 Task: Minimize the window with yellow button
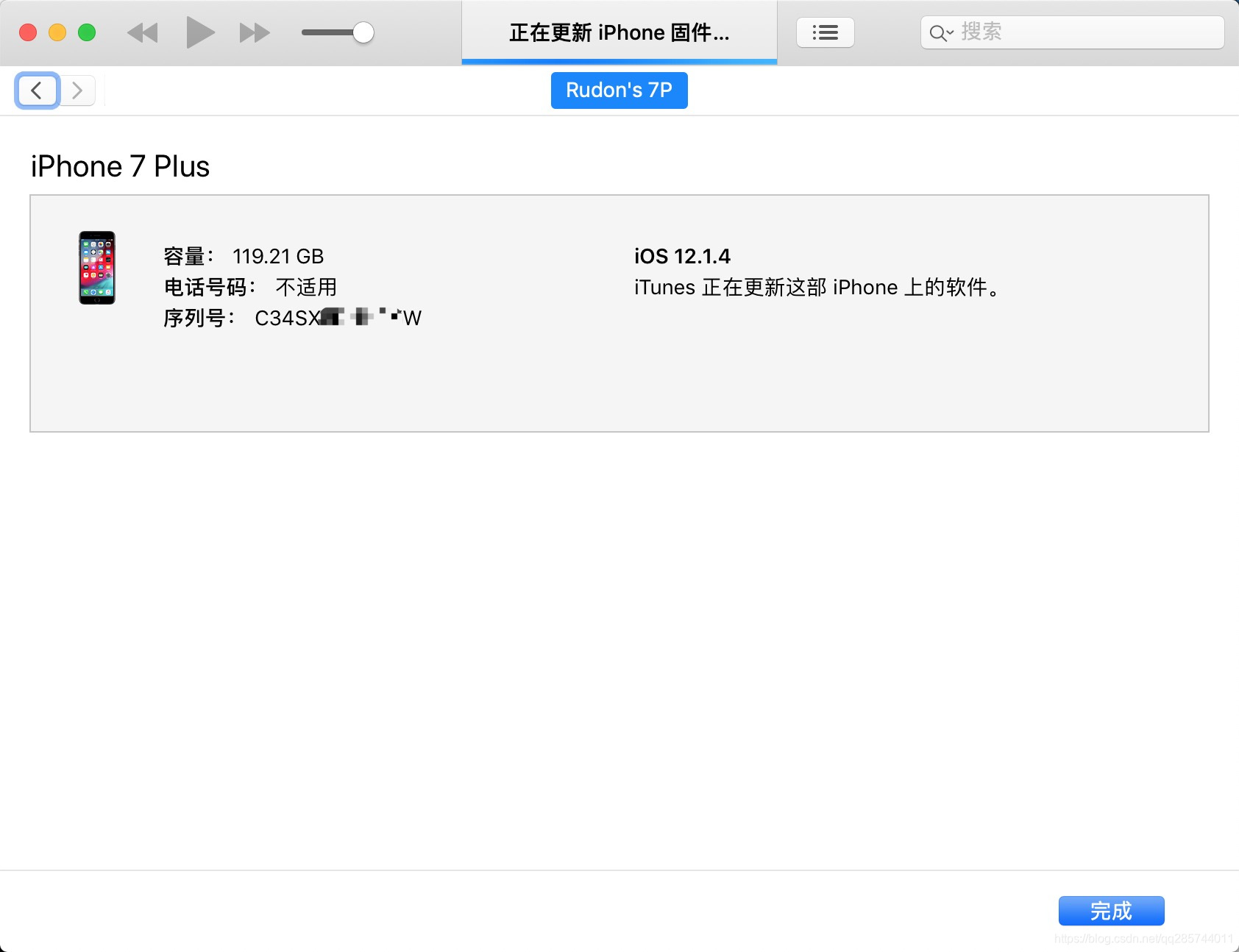[57, 32]
